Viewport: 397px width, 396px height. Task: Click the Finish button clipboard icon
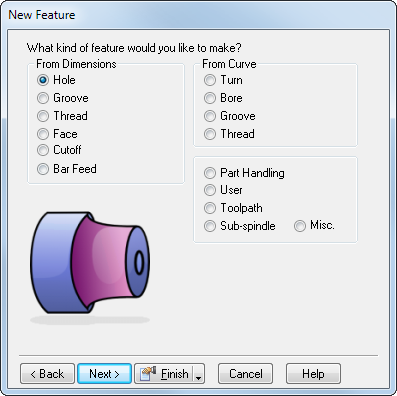coord(148,374)
